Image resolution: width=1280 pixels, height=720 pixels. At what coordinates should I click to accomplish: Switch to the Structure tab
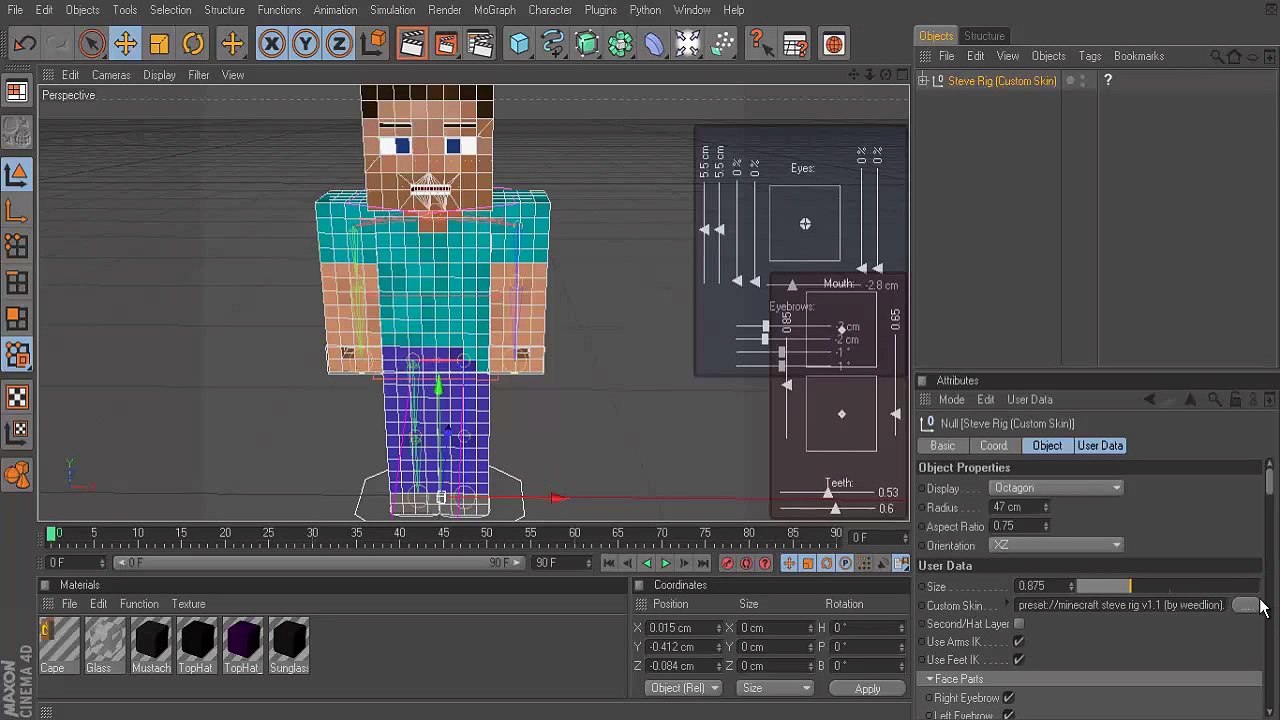point(984,36)
